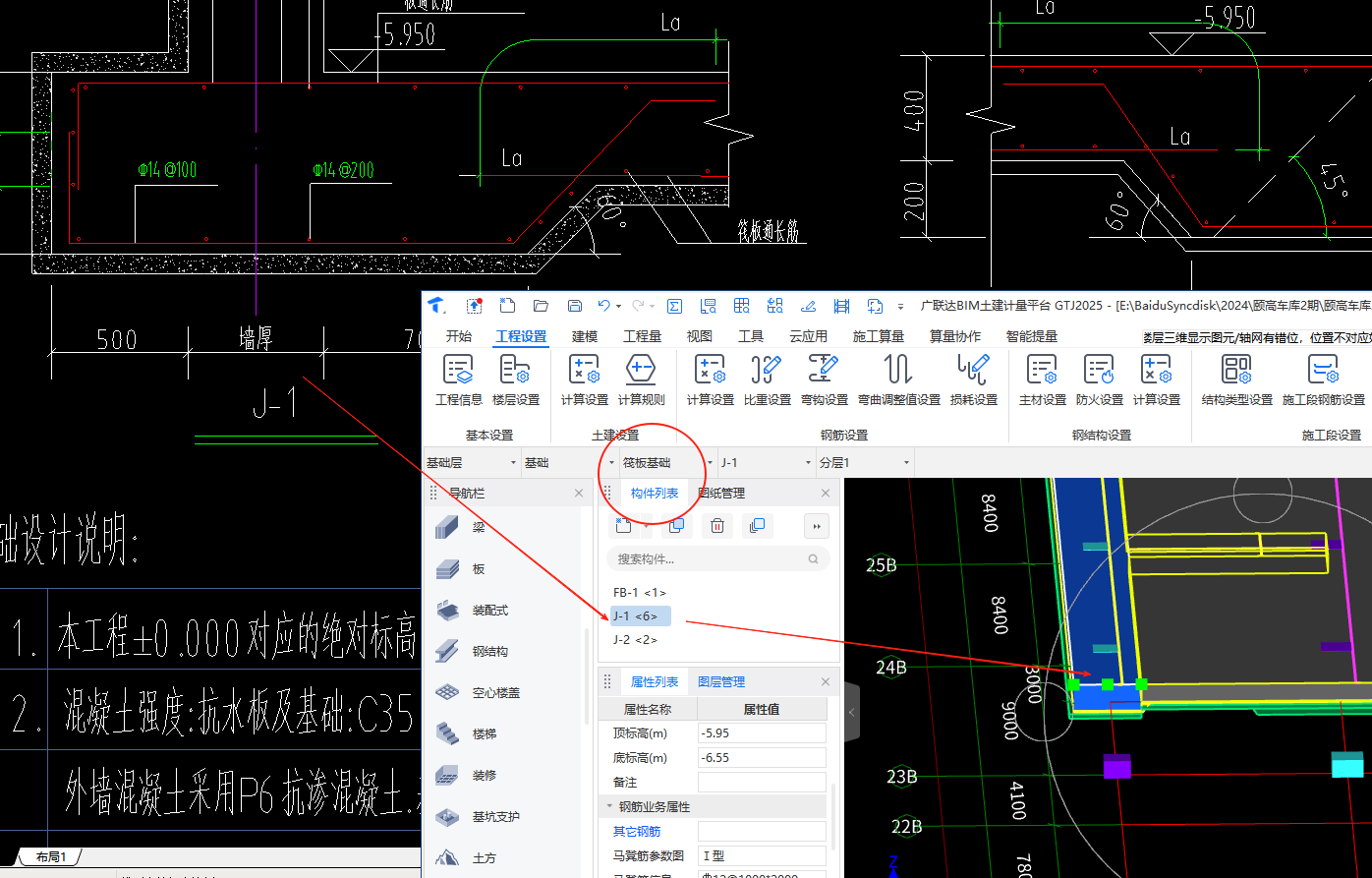1372x878 pixels.
Task: Click the new file icon in quick access toolbar
Action: 507,306
